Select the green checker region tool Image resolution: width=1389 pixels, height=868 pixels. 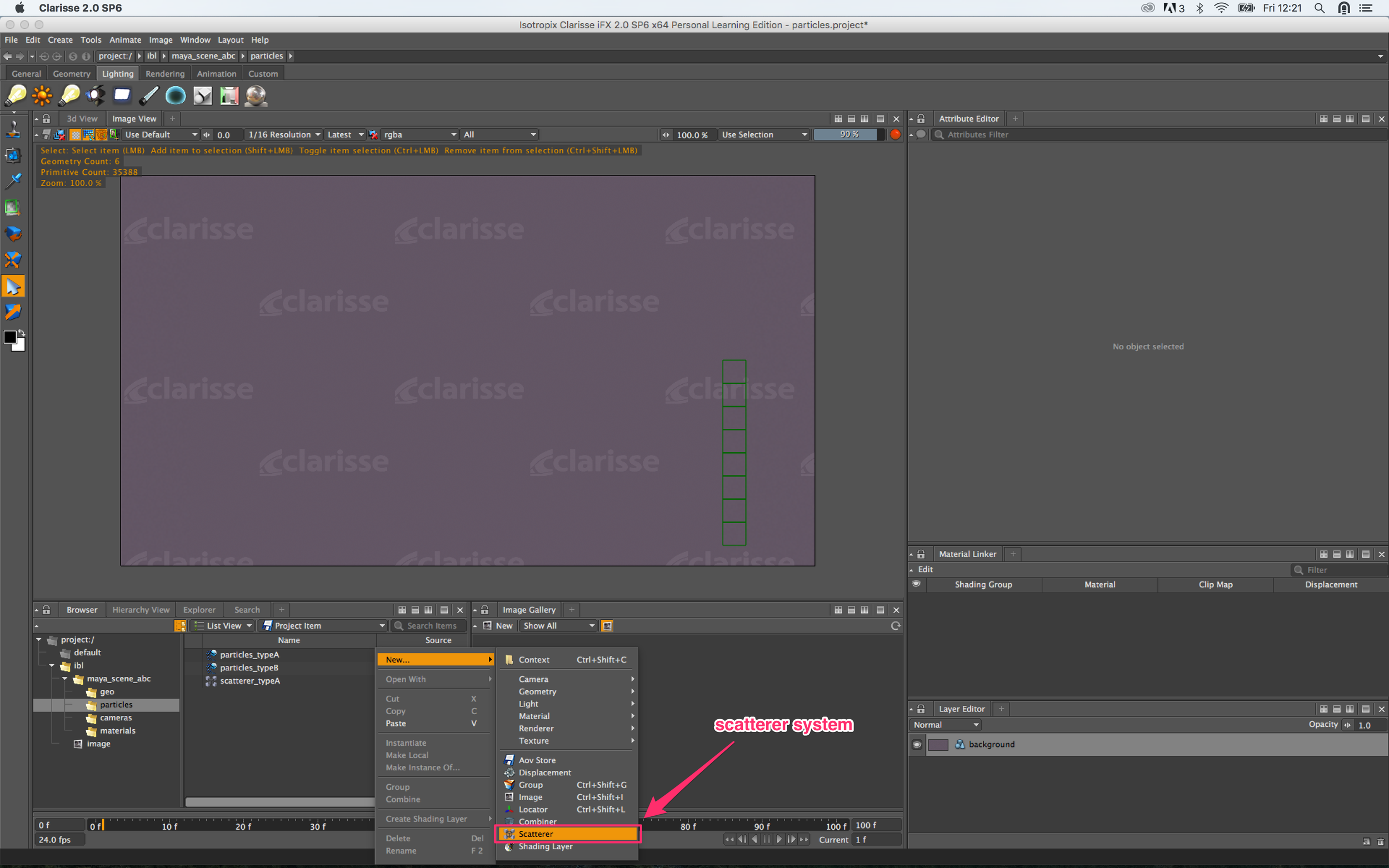pyautogui.click(x=13, y=207)
